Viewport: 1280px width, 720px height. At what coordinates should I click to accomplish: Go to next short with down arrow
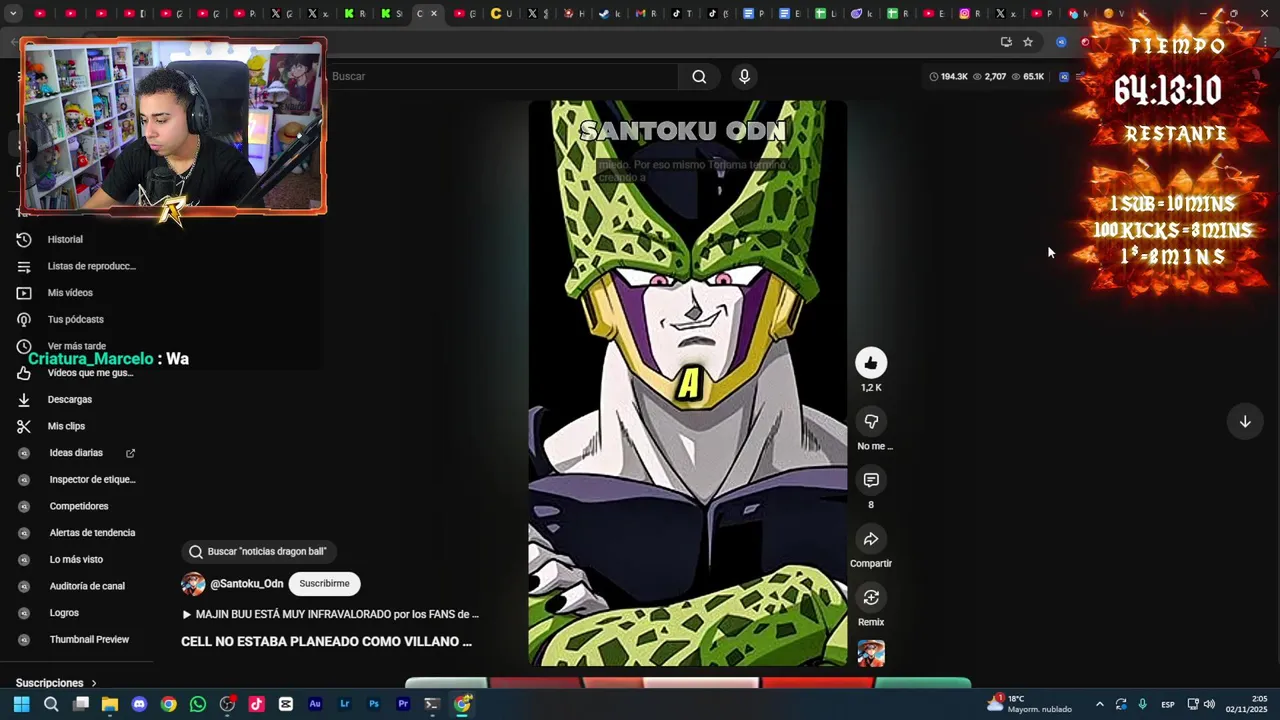point(1245,422)
